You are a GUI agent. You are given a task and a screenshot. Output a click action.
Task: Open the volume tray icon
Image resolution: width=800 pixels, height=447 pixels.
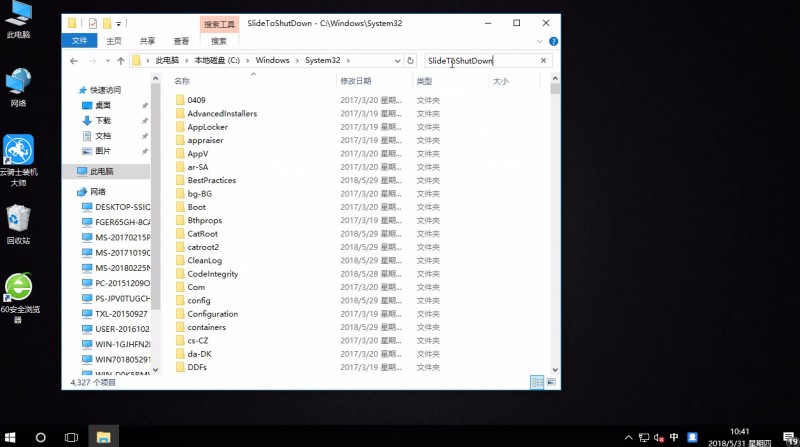tap(658, 437)
